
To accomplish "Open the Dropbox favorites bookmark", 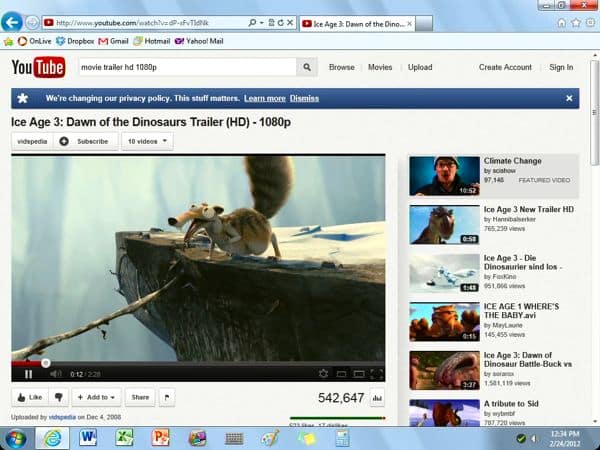I will tap(75, 41).
